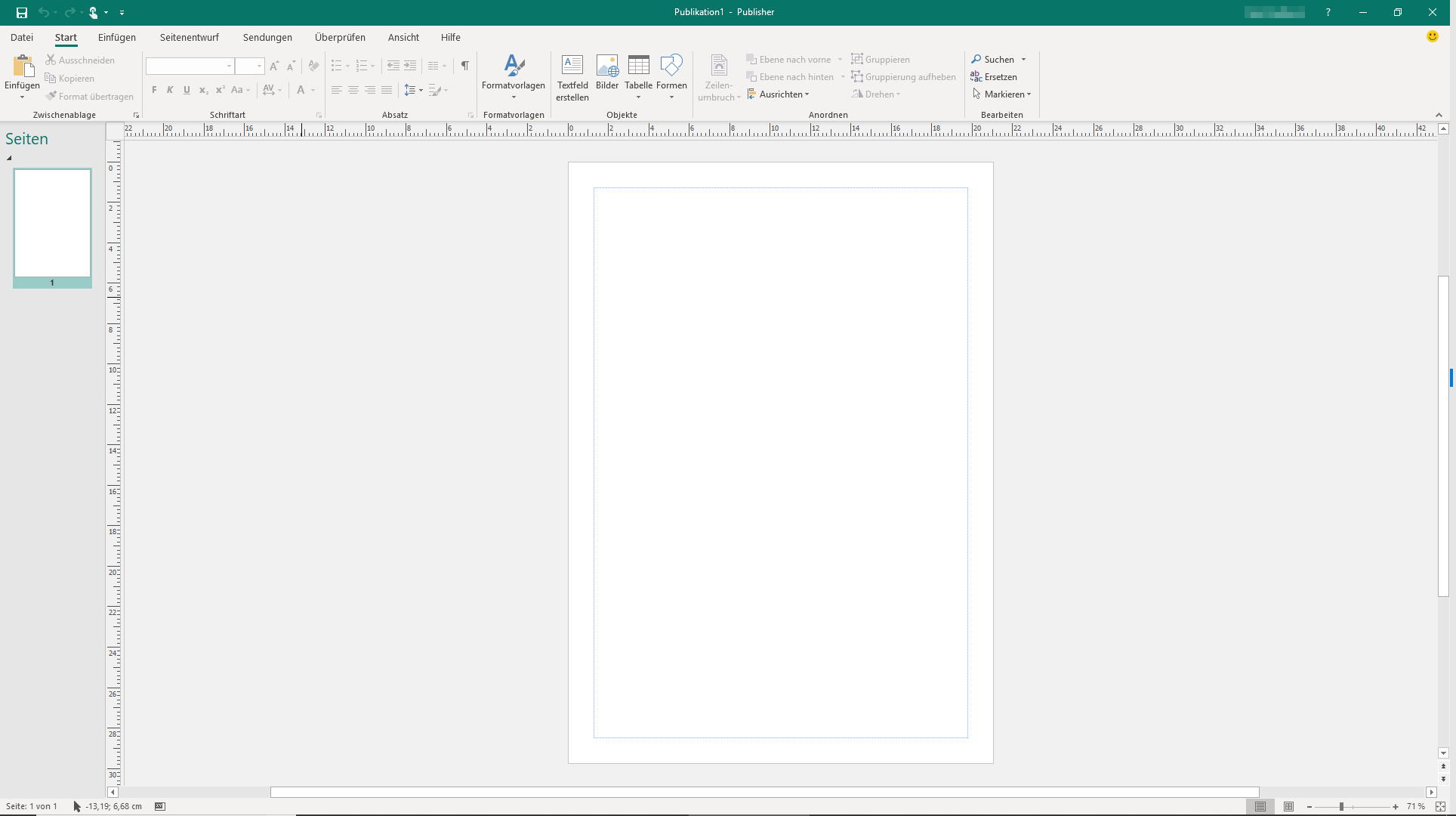1456x816 pixels.
Task: Fit whole page with status bar icon
Action: point(1440,806)
